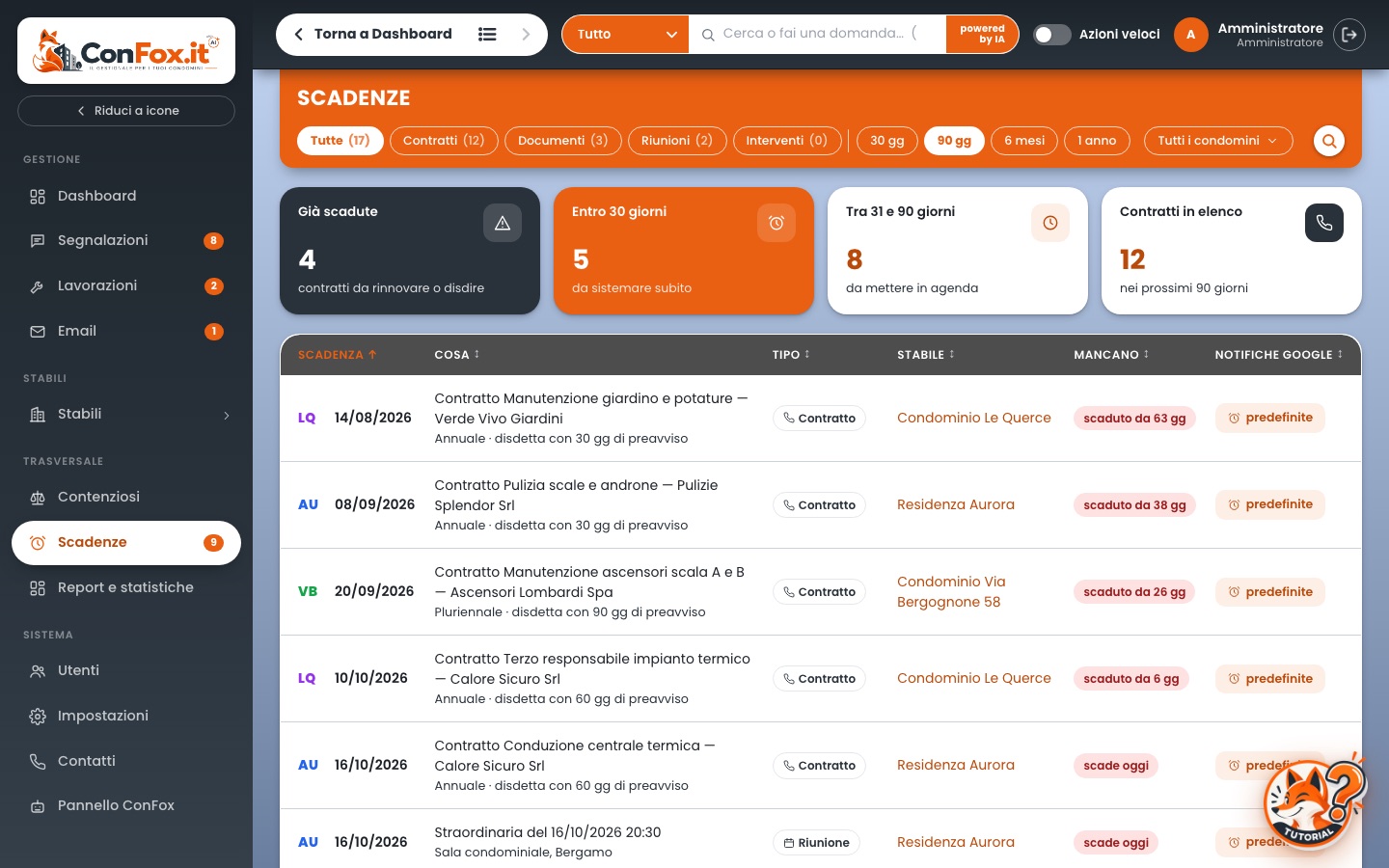Click the alarm clock icon on Entro 30 giorni card
The image size is (1389, 868).
click(776, 223)
